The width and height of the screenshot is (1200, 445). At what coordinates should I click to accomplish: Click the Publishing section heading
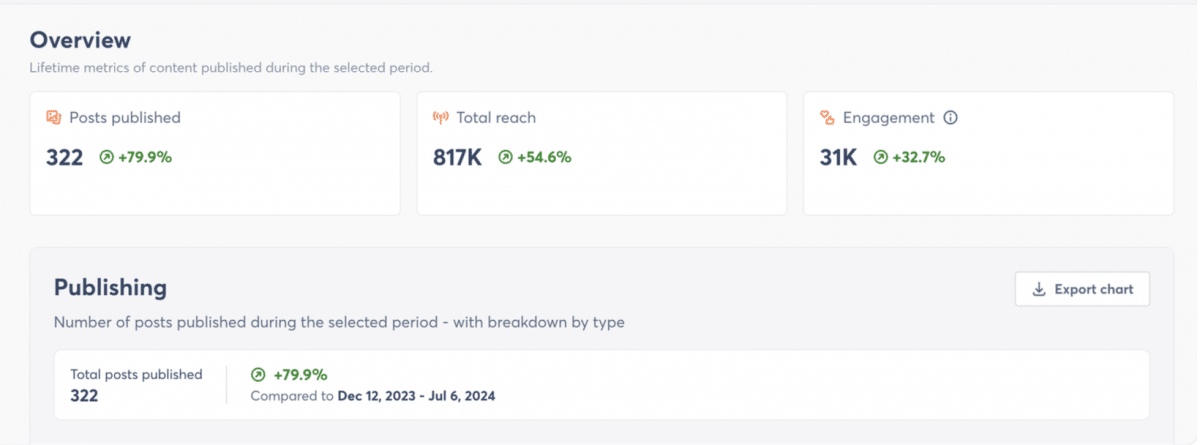click(x=110, y=288)
